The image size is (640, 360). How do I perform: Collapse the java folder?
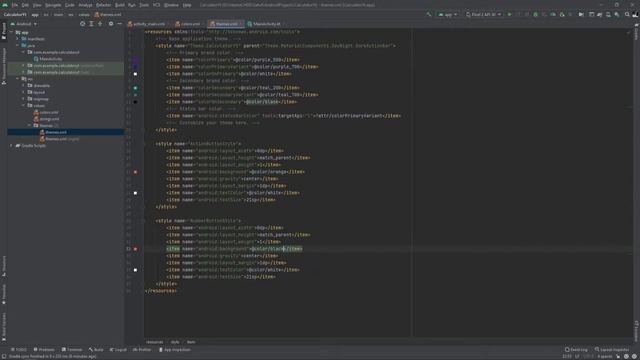coord(17,45)
